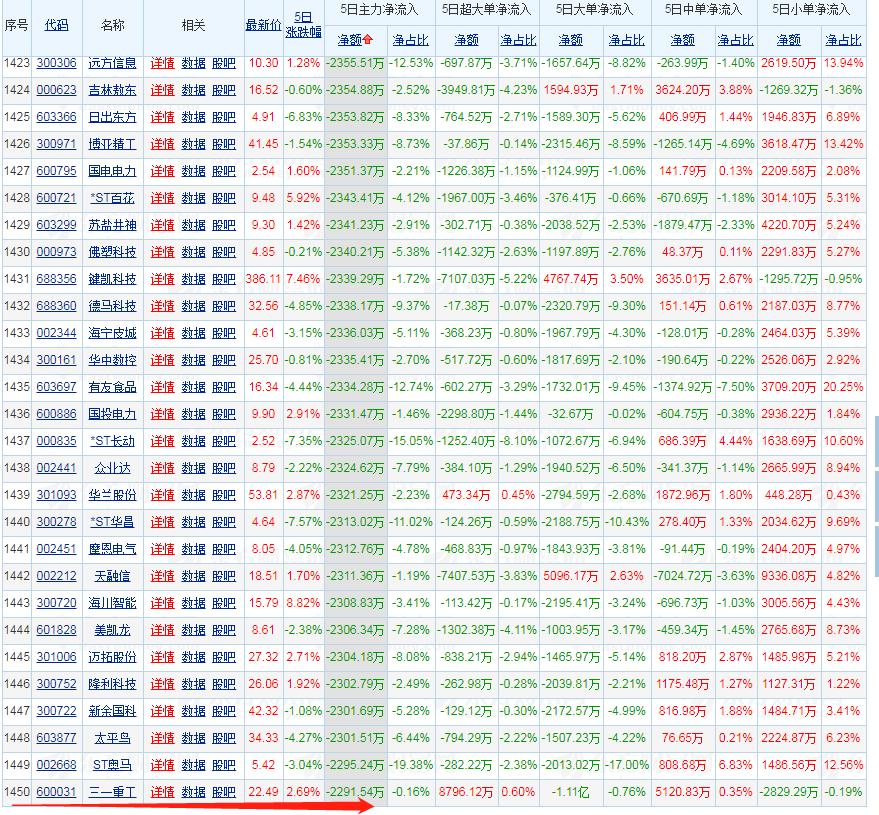Open stock code 301093
This screenshot has width=879, height=815.
coord(56,495)
